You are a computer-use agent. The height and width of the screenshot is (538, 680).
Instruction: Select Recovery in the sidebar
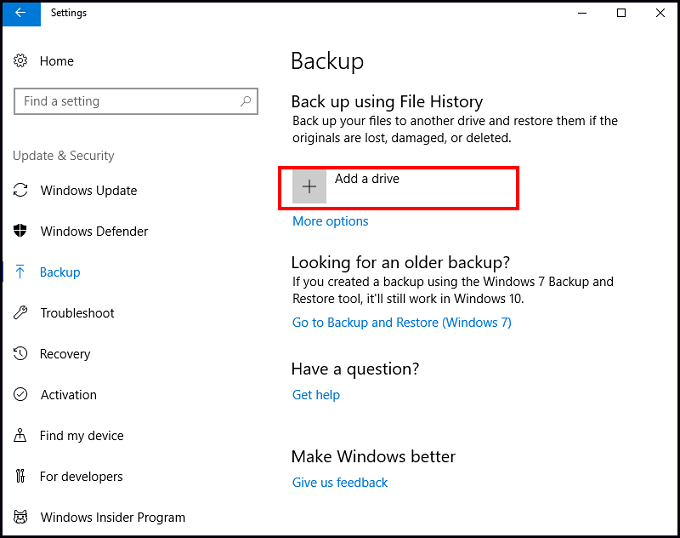point(65,354)
